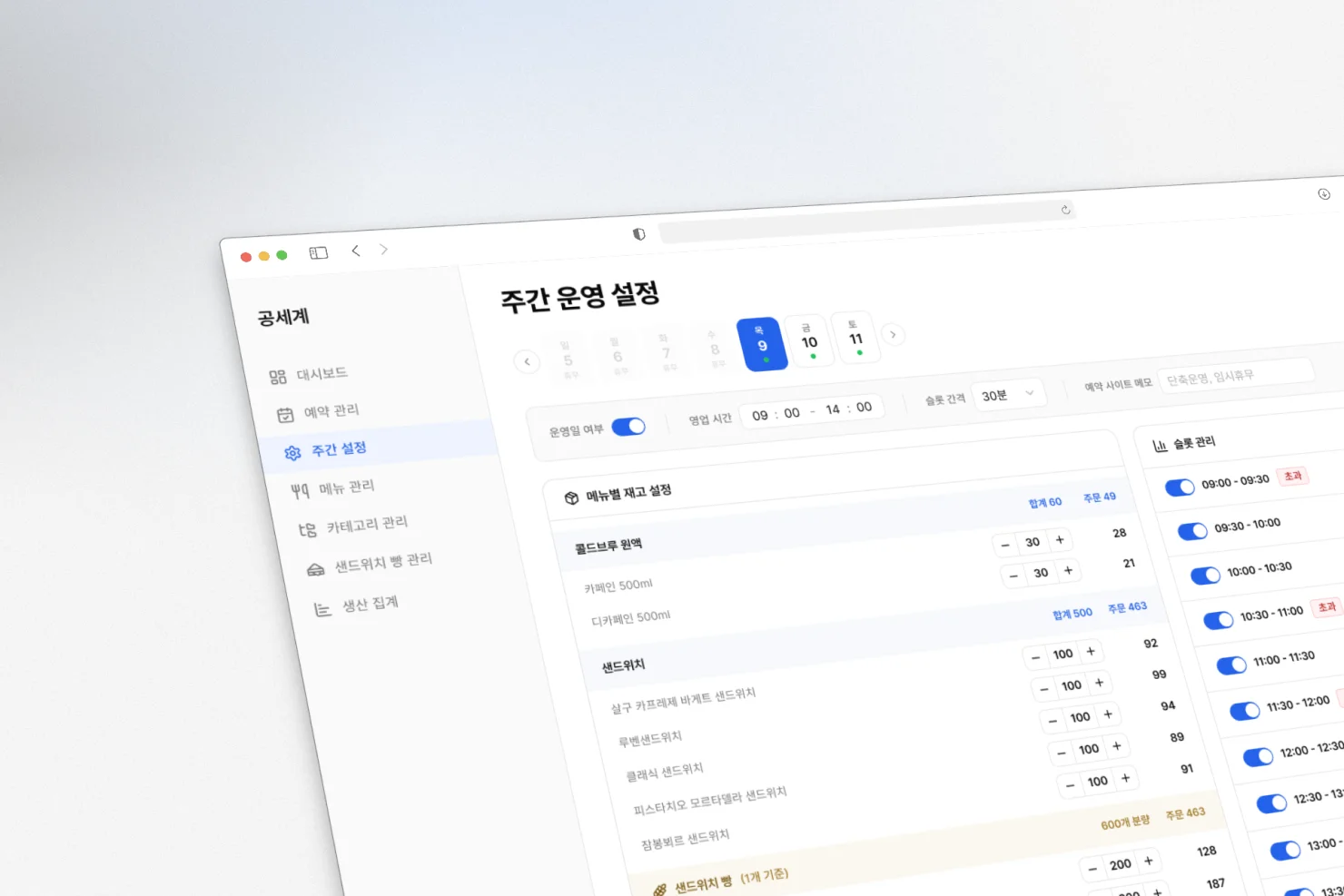Click plus on stepper beside order count 91
Viewport: 1344px width, 896px height.
click(x=1125, y=778)
